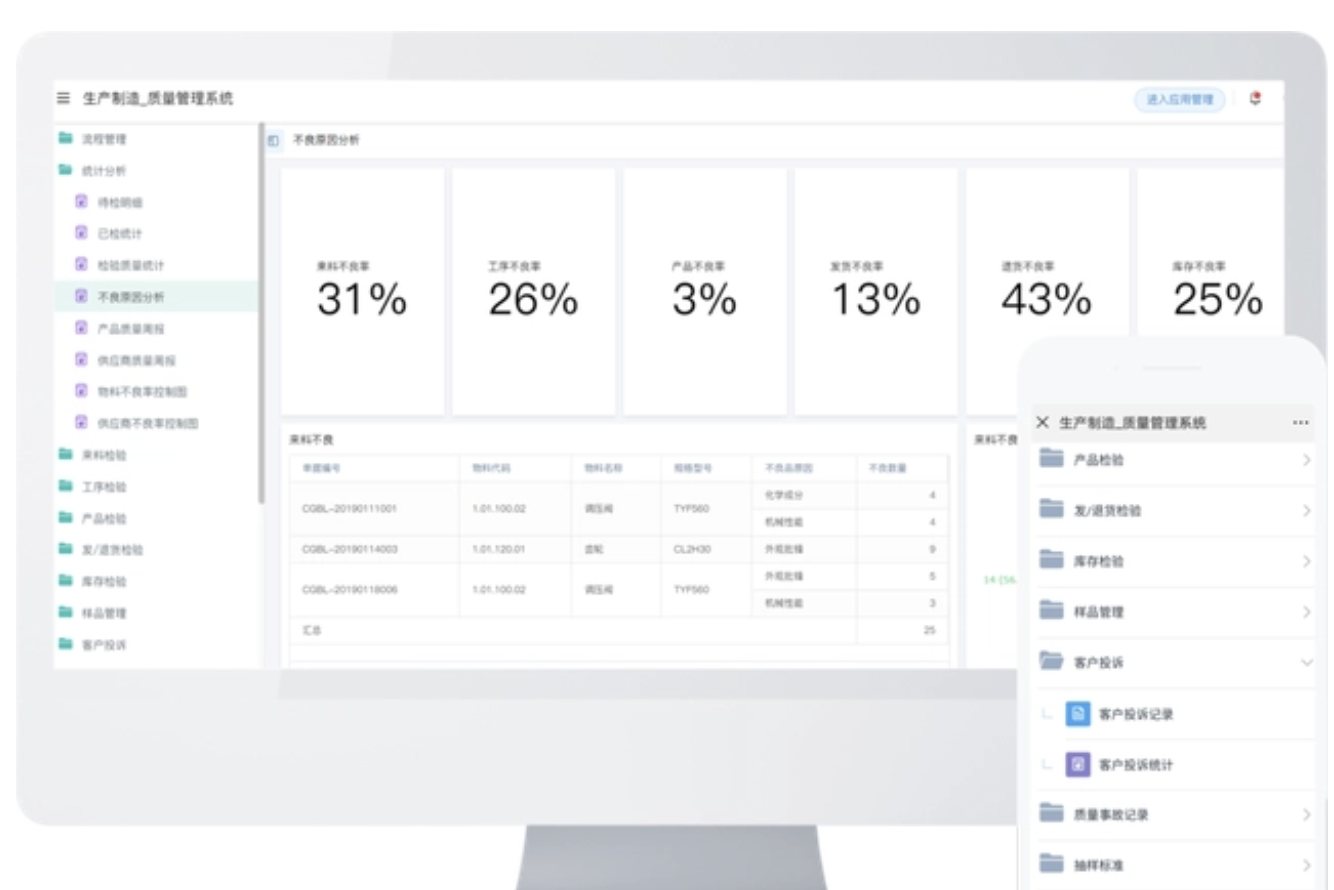Click the 工序检验 folder icon in desktop sidebar
Screen dimensions: 1334x890
tap(65, 486)
